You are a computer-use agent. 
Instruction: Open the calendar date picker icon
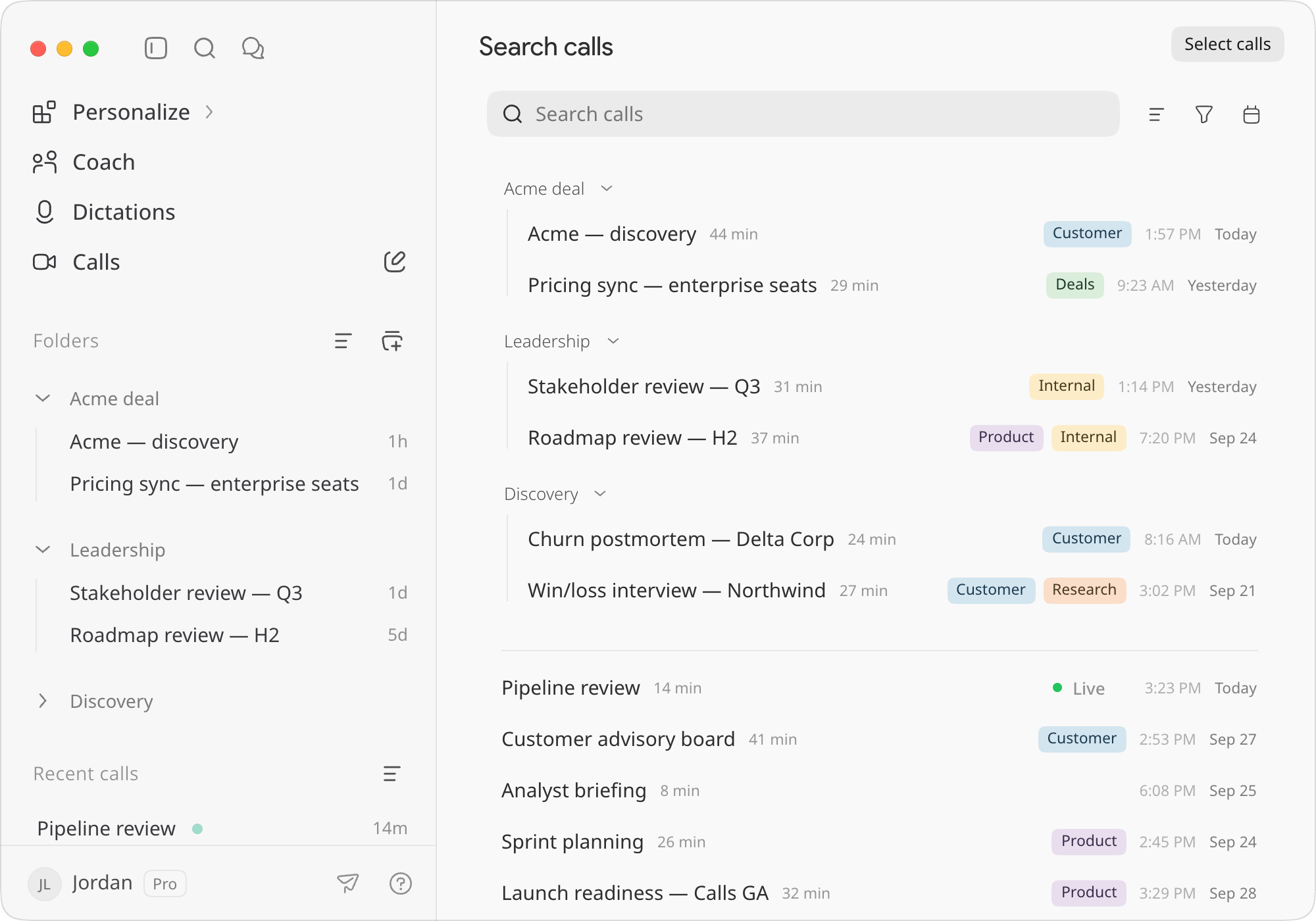tap(1252, 114)
